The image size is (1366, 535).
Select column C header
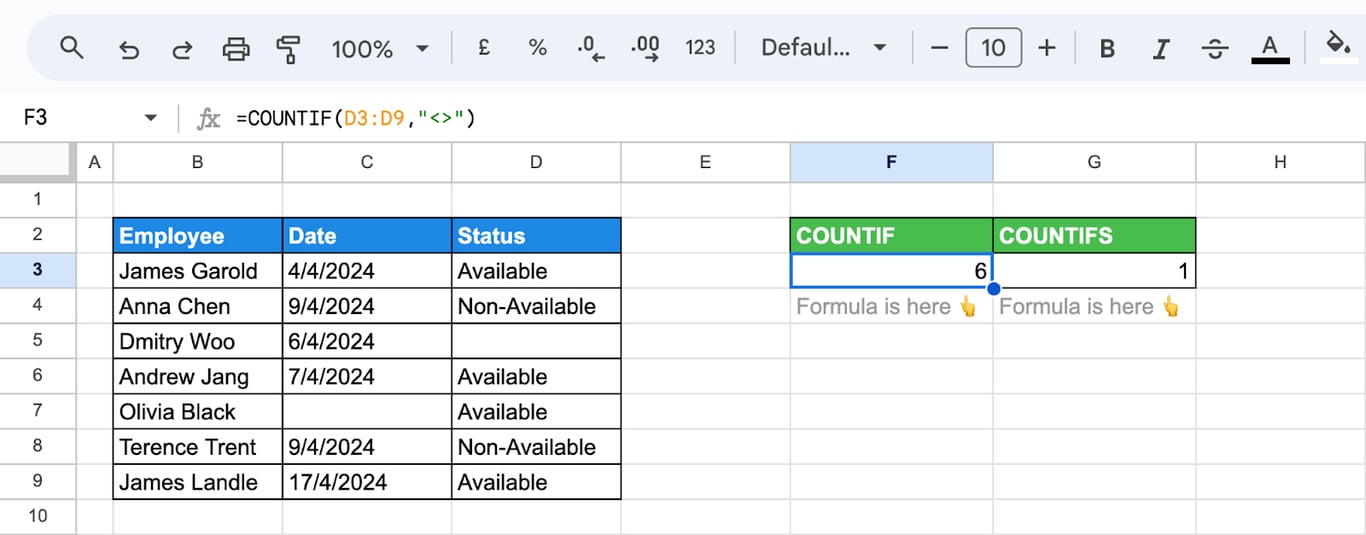pos(367,162)
